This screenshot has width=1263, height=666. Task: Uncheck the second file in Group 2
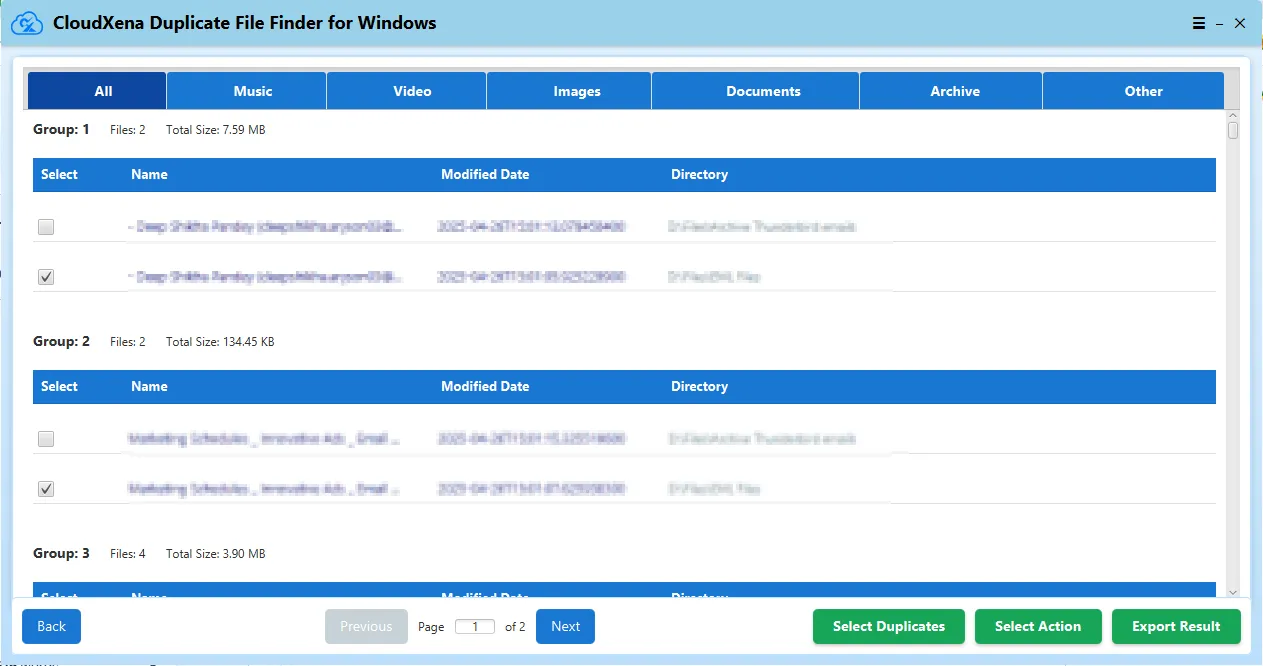click(46, 489)
